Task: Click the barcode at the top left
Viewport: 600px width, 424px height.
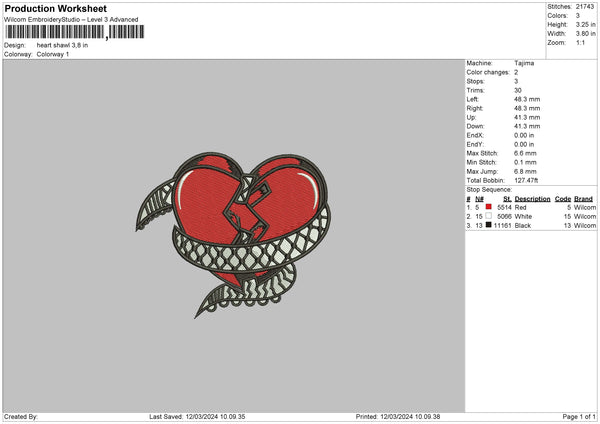Action: point(75,32)
